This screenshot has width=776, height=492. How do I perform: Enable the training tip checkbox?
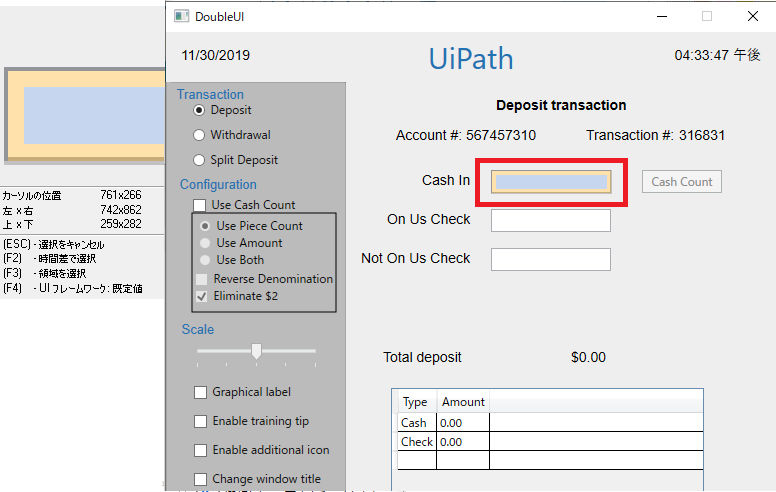click(x=201, y=421)
